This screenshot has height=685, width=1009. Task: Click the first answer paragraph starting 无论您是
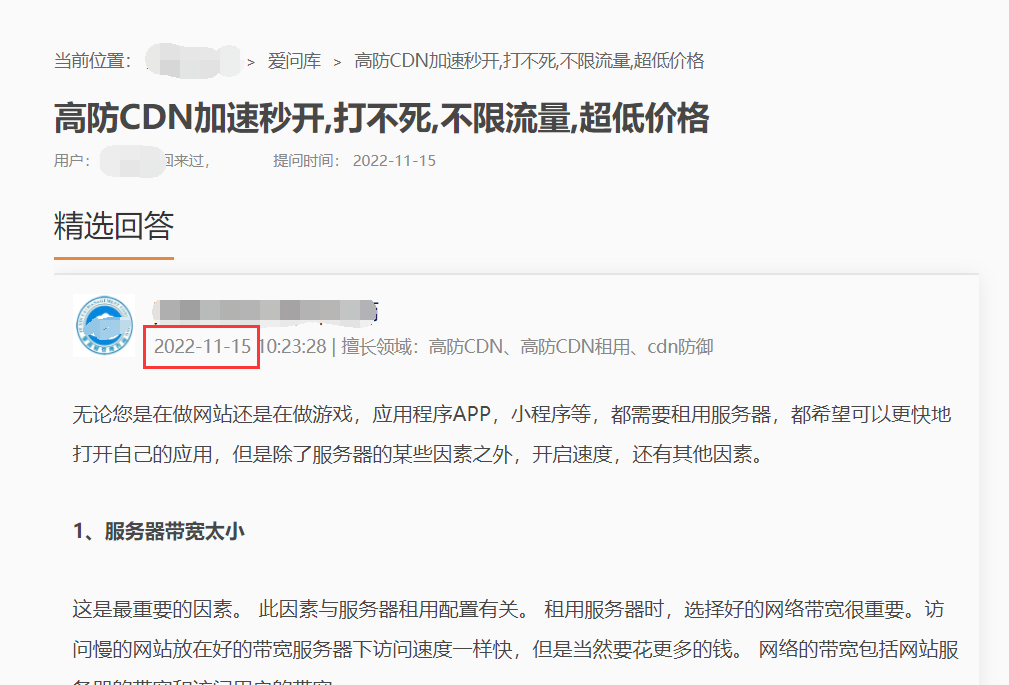pyautogui.click(x=512, y=435)
